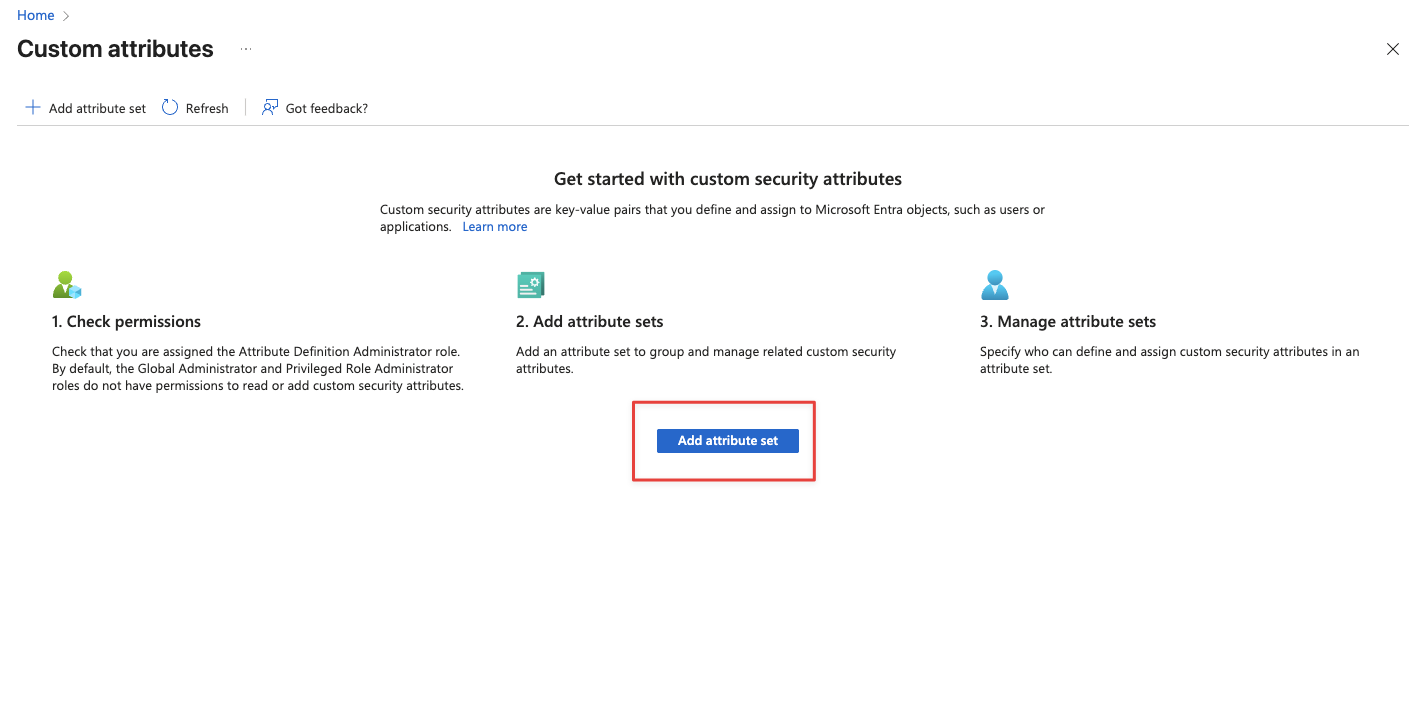Click the 'Get started with custom security attributes' heading
Screen dimensions: 1428x720
click(x=727, y=179)
